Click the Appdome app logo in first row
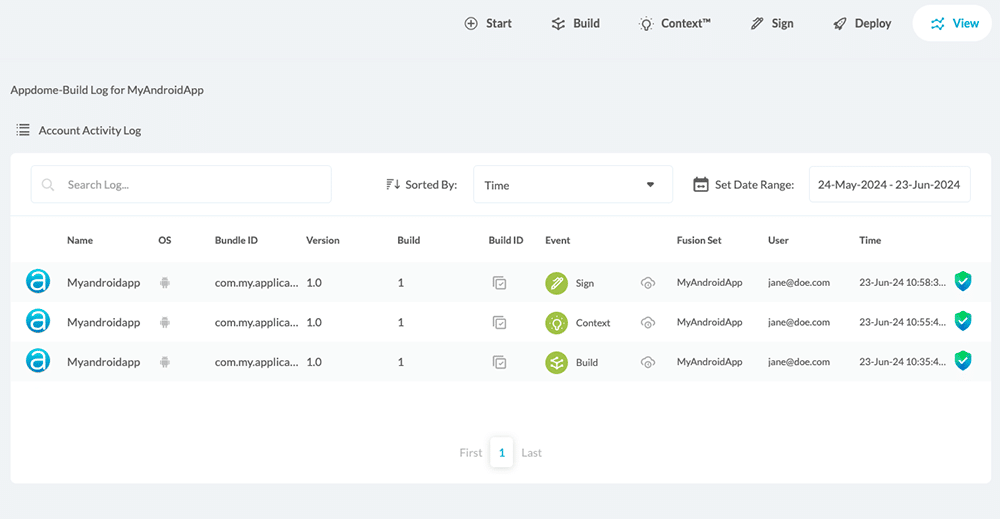This screenshot has height=519, width=1000. point(37,282)
